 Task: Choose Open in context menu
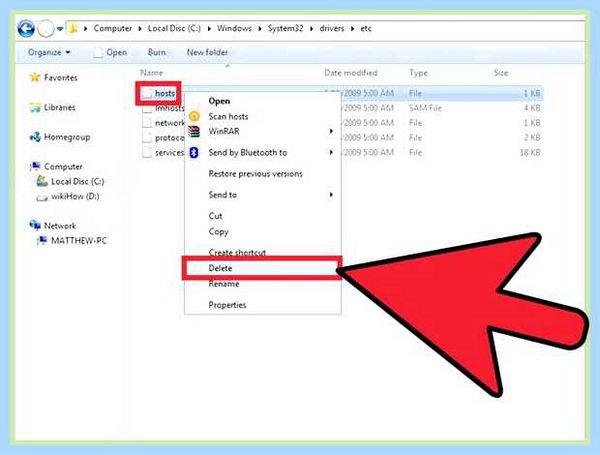tap(219, 101)
